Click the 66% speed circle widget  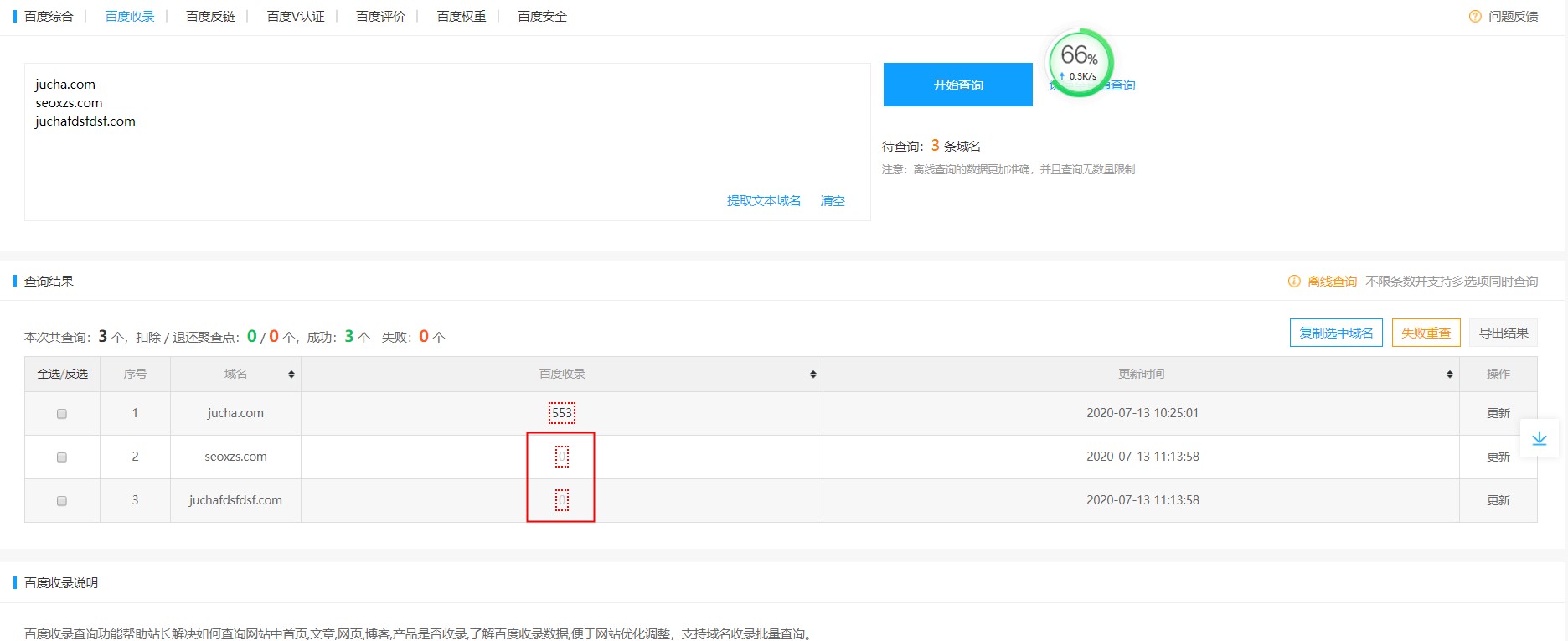[1080, 63]
